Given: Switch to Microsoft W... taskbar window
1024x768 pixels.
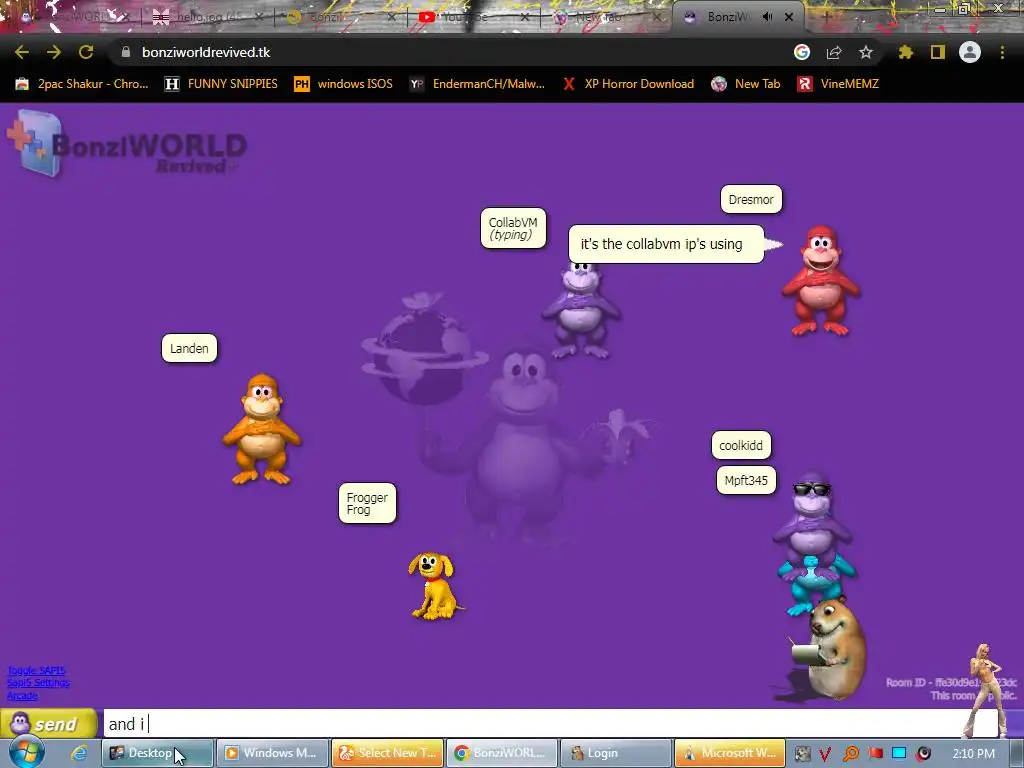Looking at the screenshot, I should (730, 753).
